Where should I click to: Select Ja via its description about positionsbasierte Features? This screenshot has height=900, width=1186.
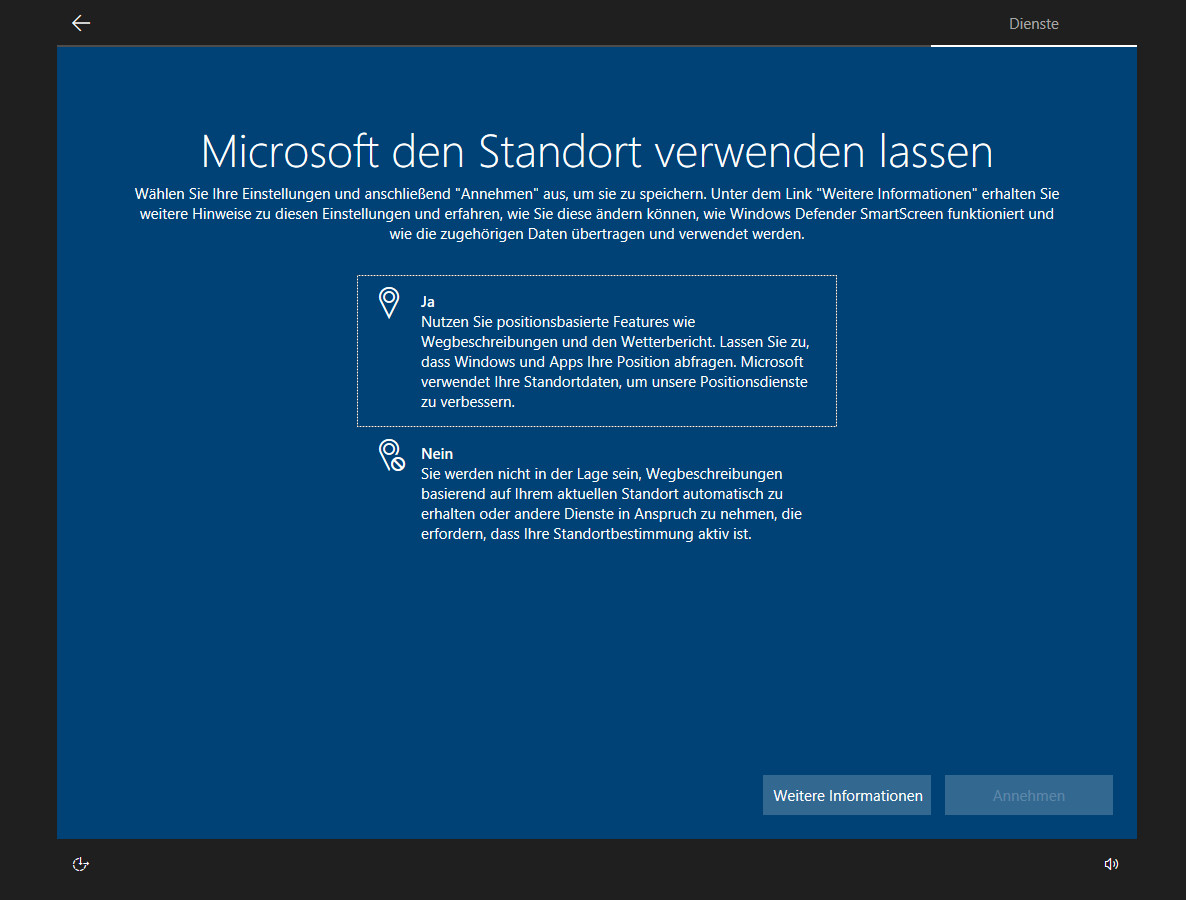pyautogui.click(x=615, y=362)
